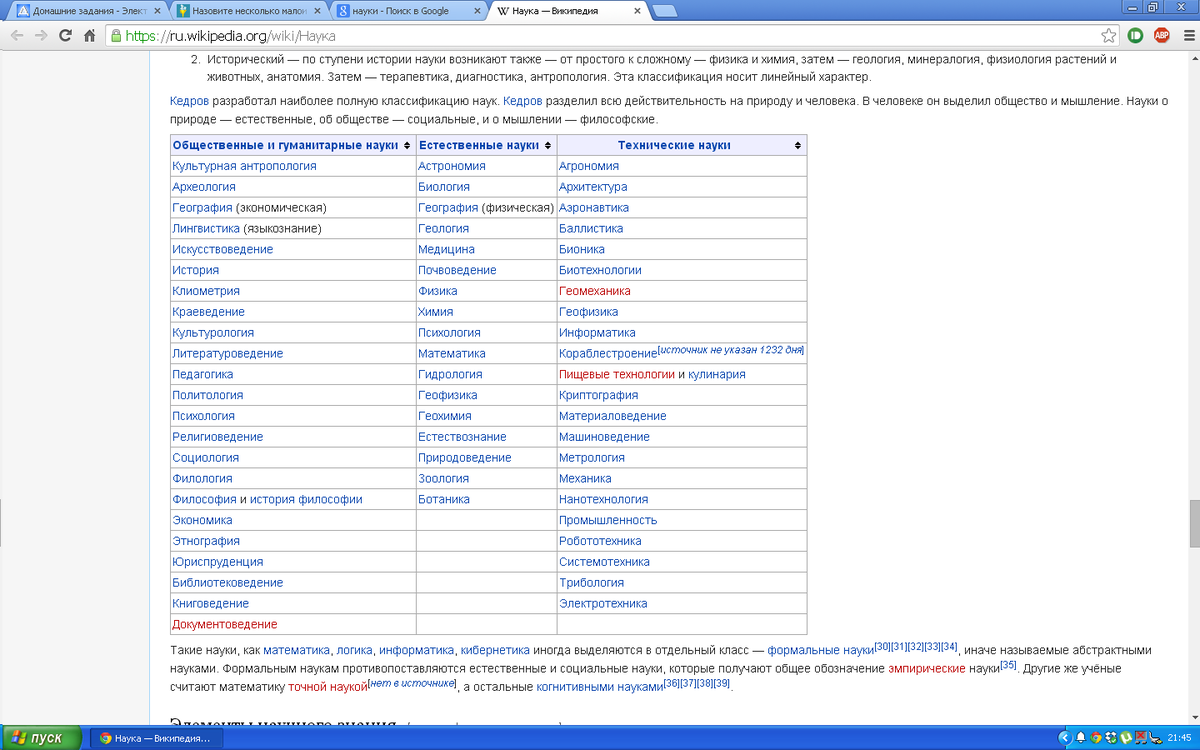The height and width of the screenshot is (750, 1200).
Task: Follow the red 'эмпирические' link
Action: coord(926,668)
